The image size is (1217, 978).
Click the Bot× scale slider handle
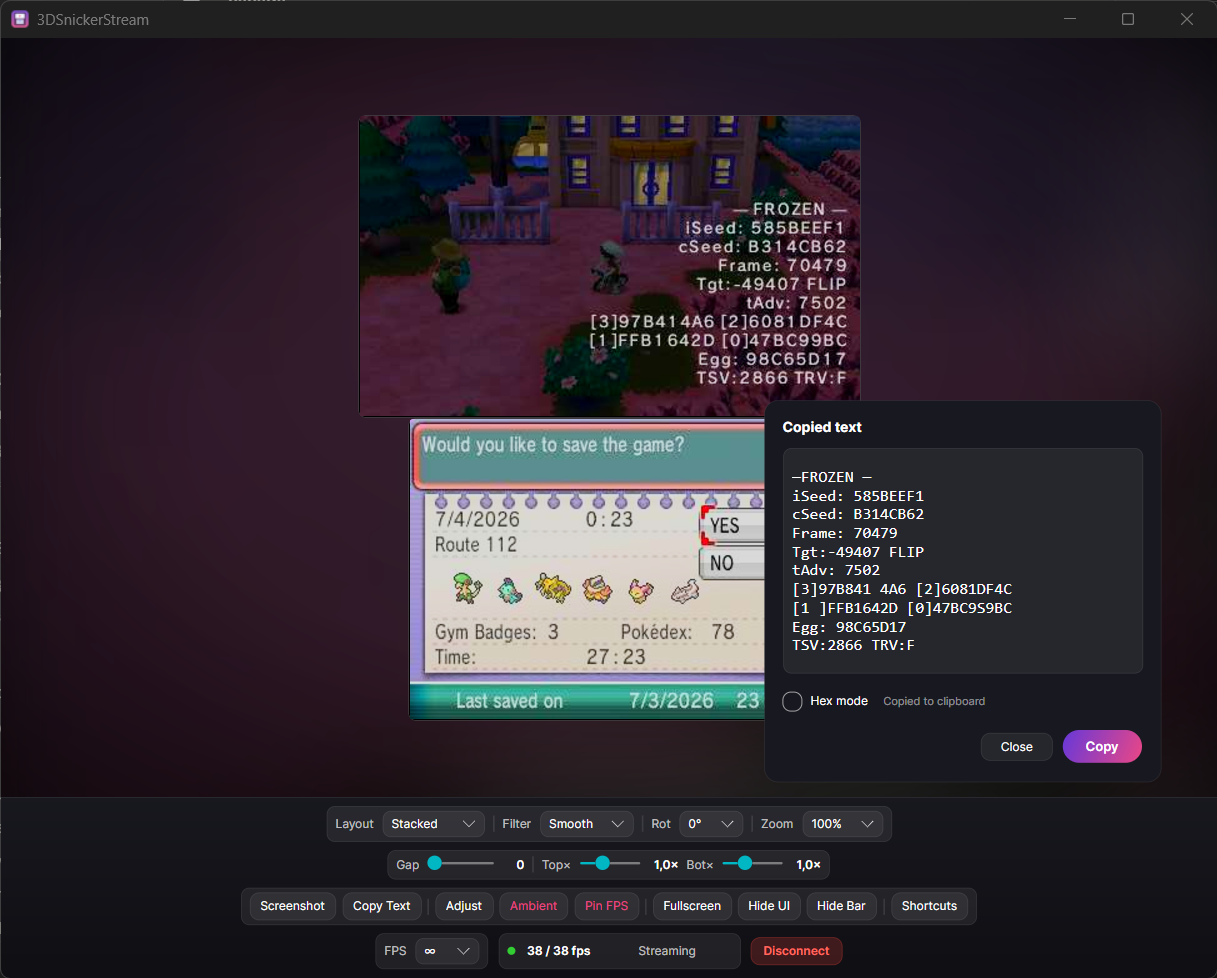pyautogui.click(x=745, y=863)
